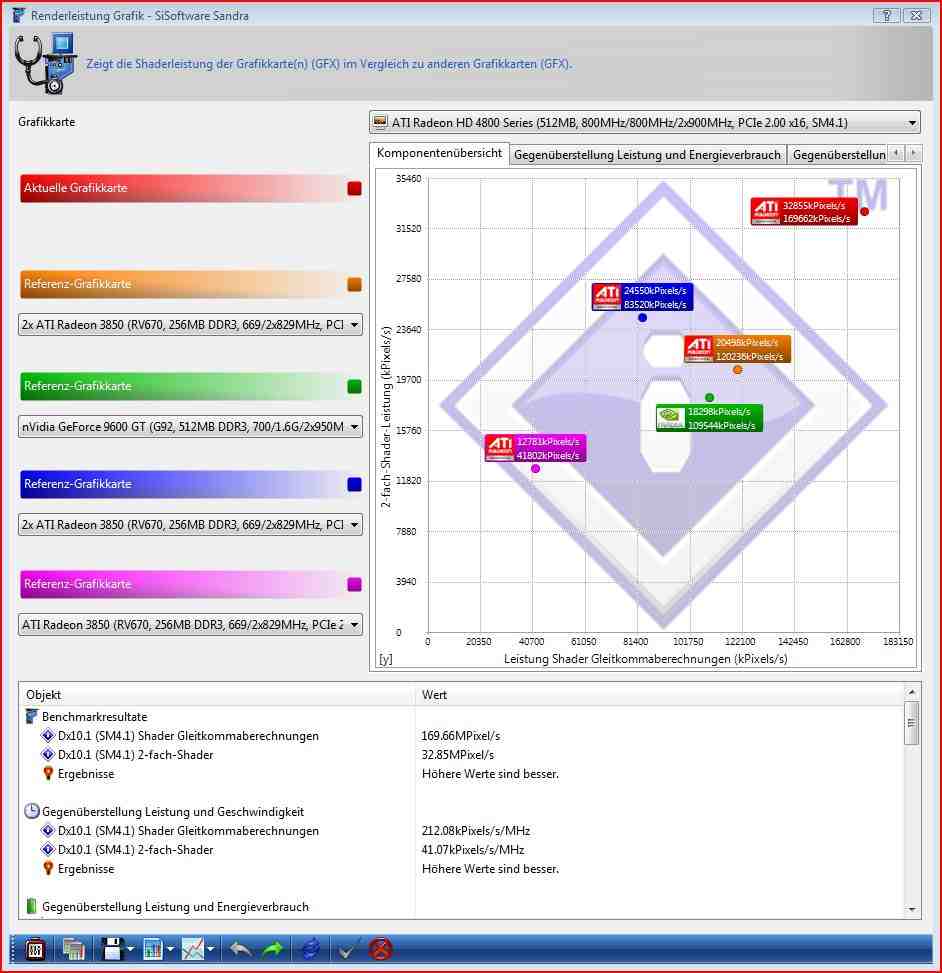This screenshot has width=942, height=973.
Task: Click the Wert column header
Action: [x=659, y=695]
